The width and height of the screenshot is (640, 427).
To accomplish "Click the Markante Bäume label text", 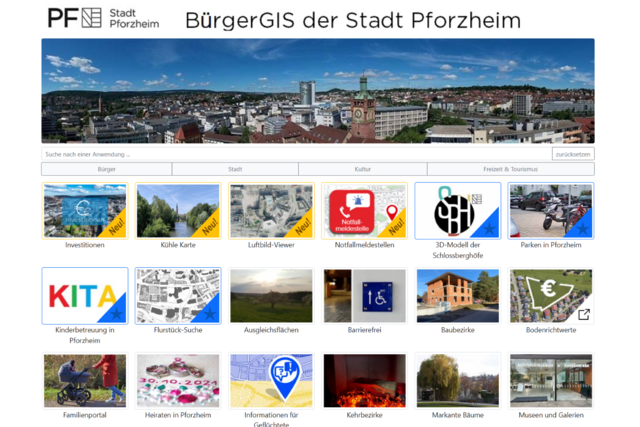I will pyautogui.click(x=458, y=415).
